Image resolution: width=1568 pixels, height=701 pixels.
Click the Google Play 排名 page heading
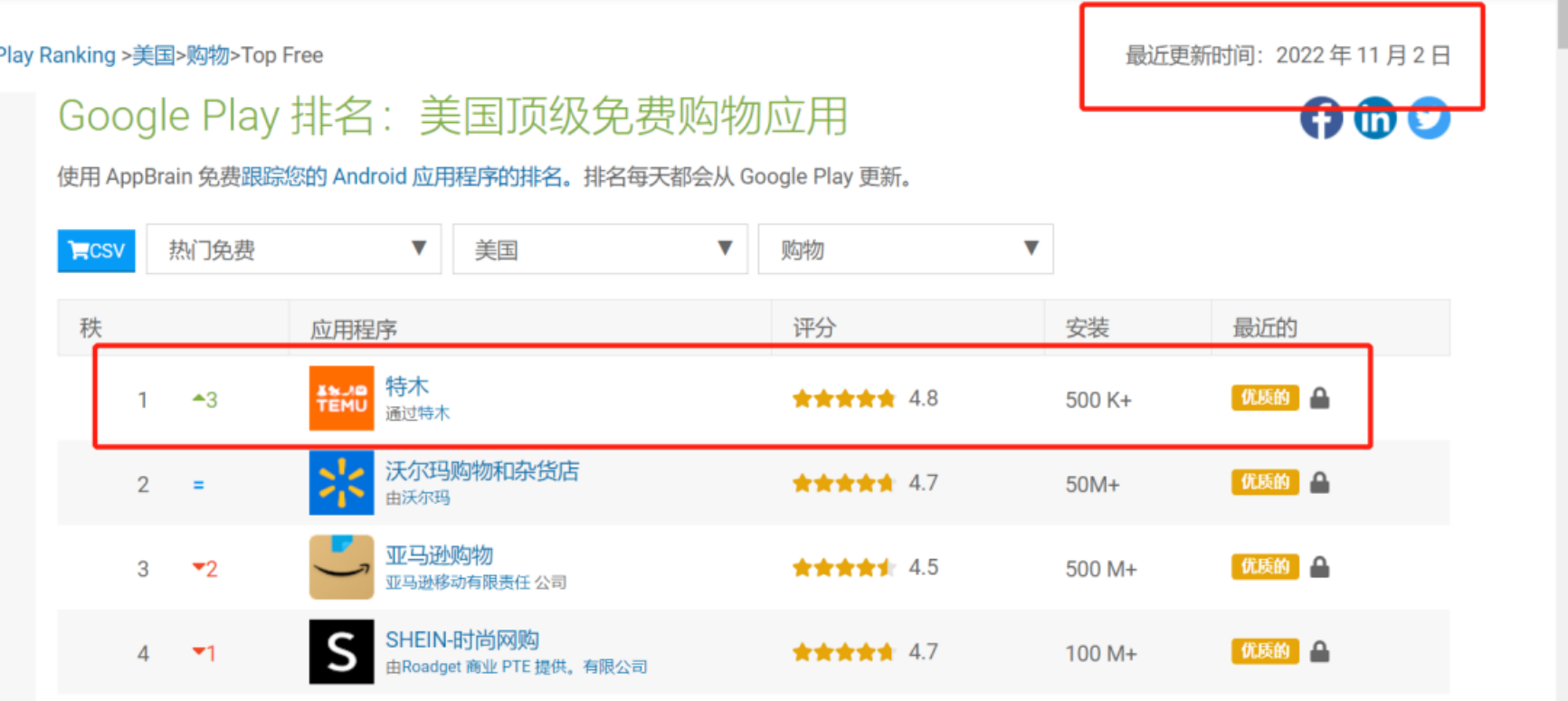pos(453,117)
